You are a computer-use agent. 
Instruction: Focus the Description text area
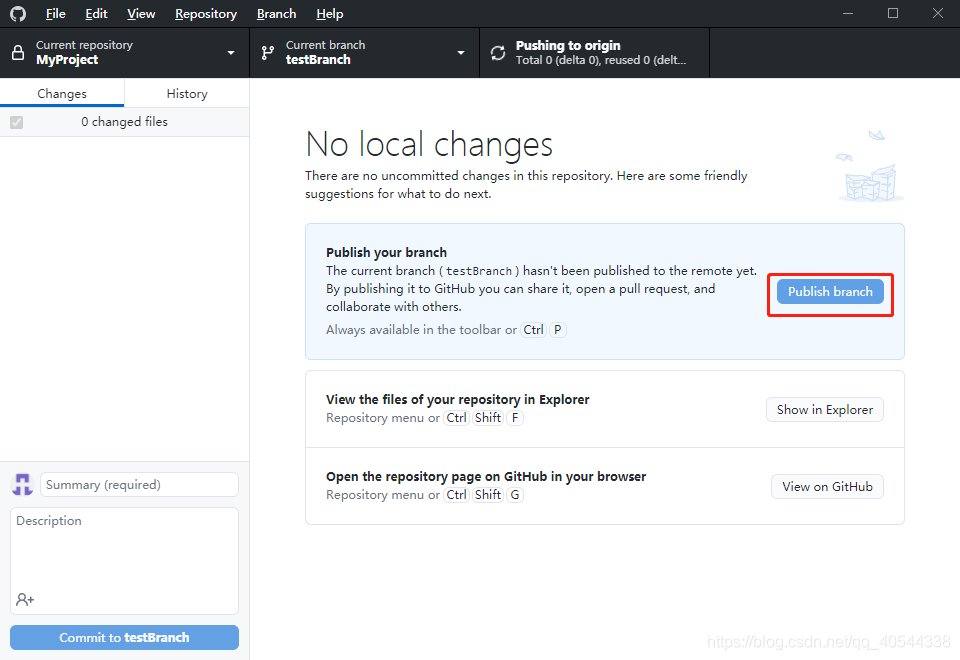click(124, 560)
